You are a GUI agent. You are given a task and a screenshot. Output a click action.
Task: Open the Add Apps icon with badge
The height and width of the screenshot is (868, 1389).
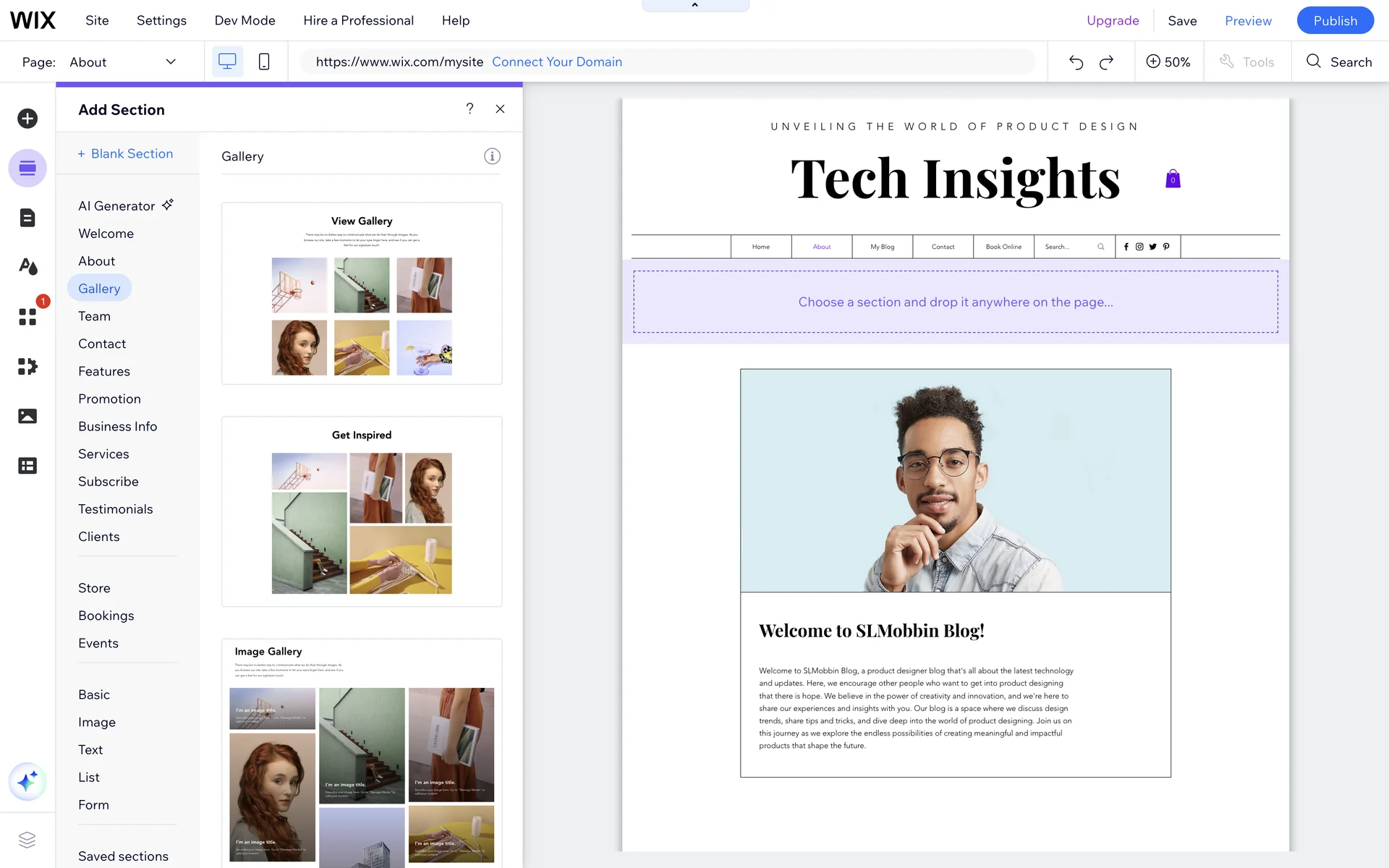click(x=27, y=317)
